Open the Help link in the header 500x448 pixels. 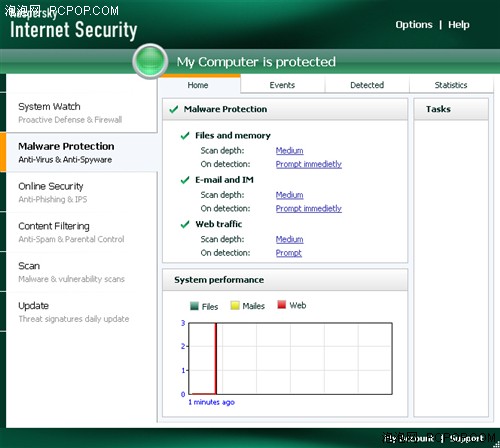tap(459, 25)
